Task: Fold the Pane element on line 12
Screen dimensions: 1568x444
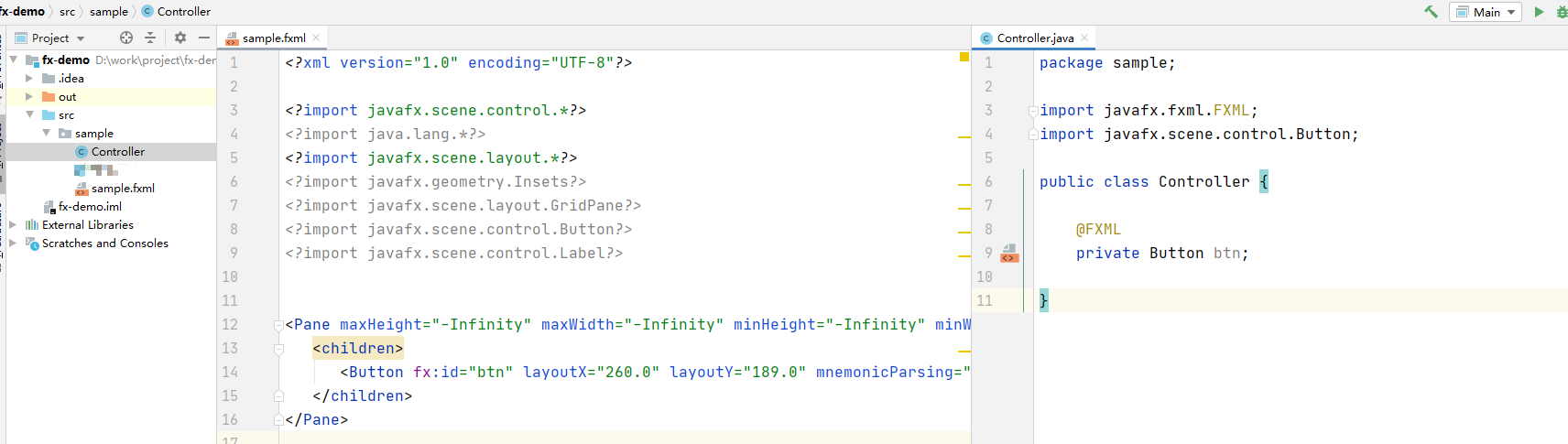Action: [278, 325]
